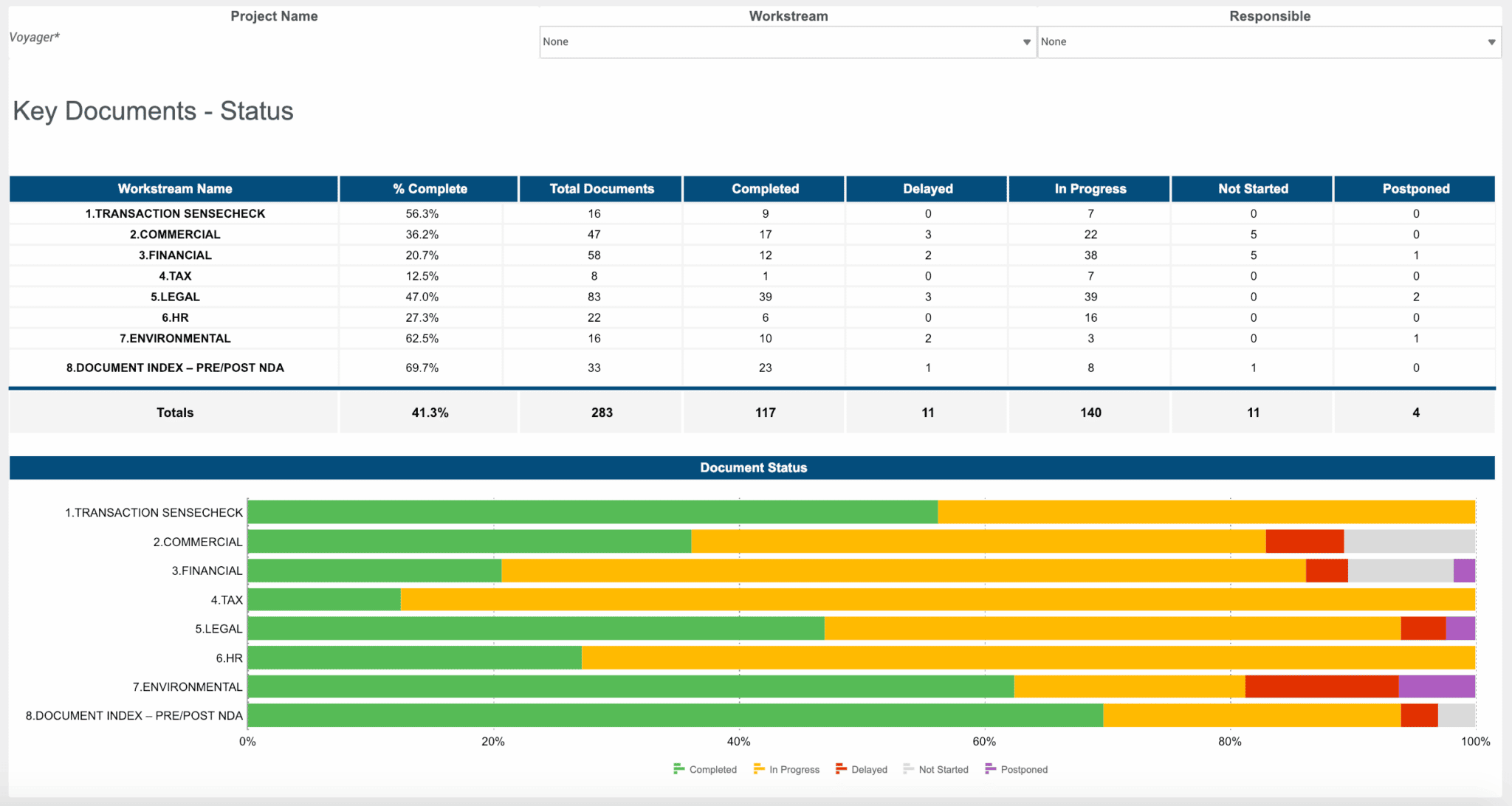This screenshot has width=1512, height=806.
Task: Click the 60% x-axis tick label
Action: [984, 741]
